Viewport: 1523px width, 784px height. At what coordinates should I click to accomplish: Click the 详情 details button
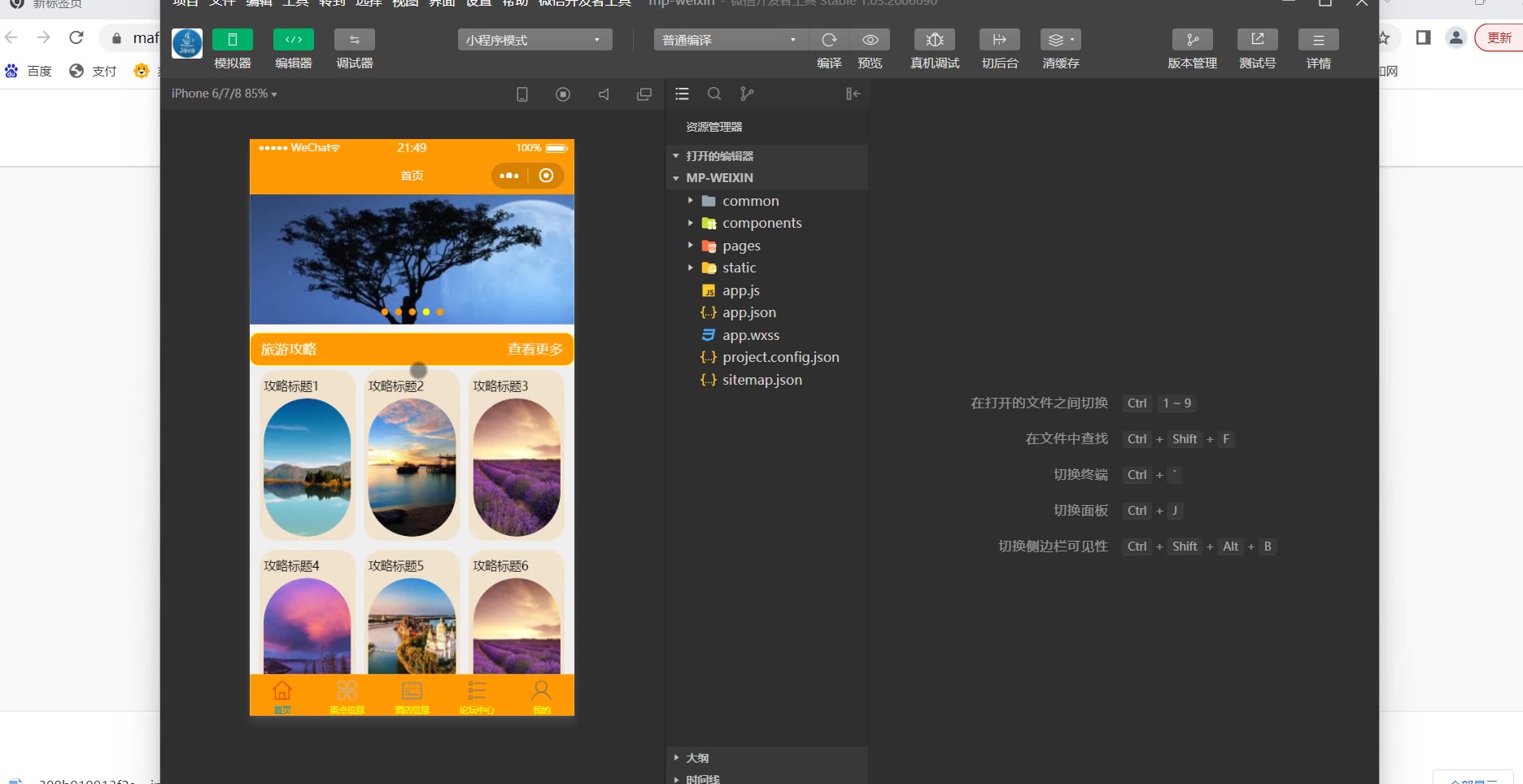click(x=1318, y=40)
